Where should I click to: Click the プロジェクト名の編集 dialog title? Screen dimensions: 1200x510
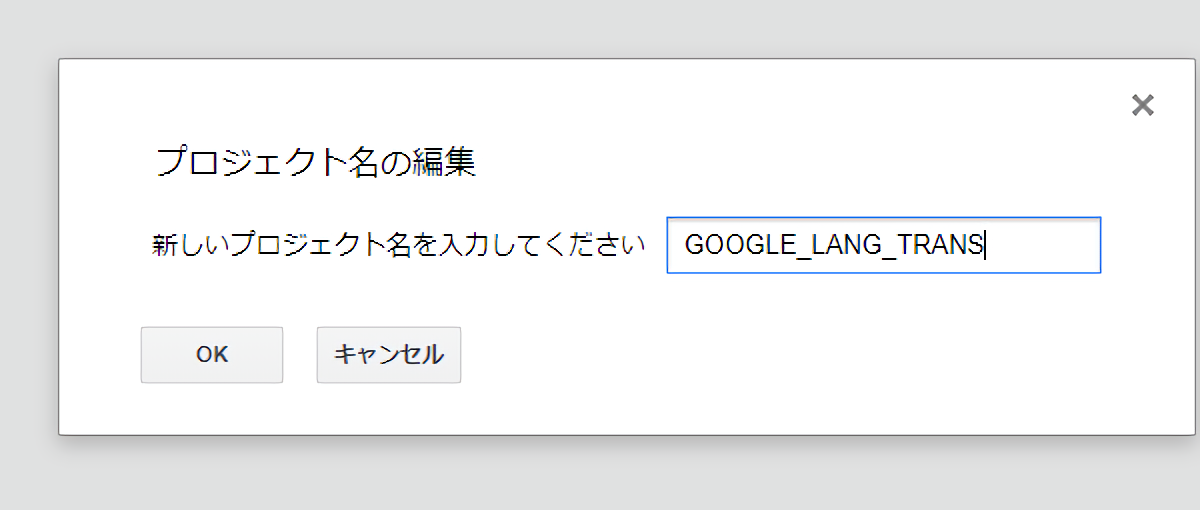pos(316,162)
